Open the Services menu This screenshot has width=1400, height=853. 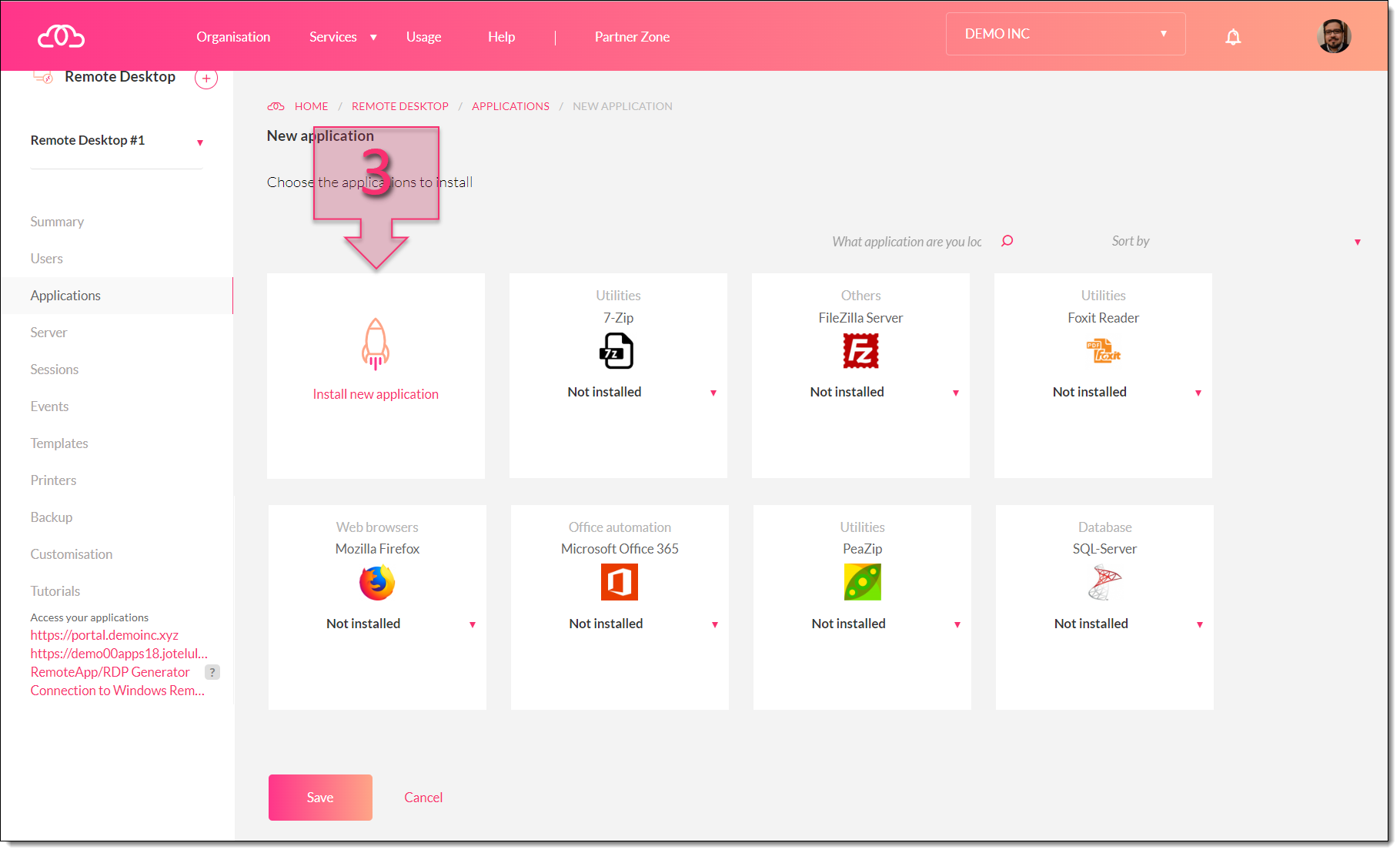[342, 37]
